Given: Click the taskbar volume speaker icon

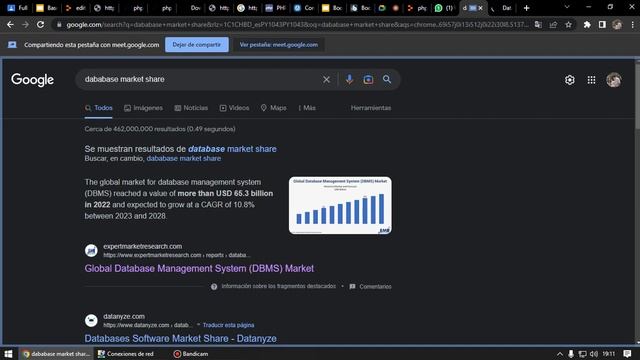Looking at the screenshot, I should 594,354.
